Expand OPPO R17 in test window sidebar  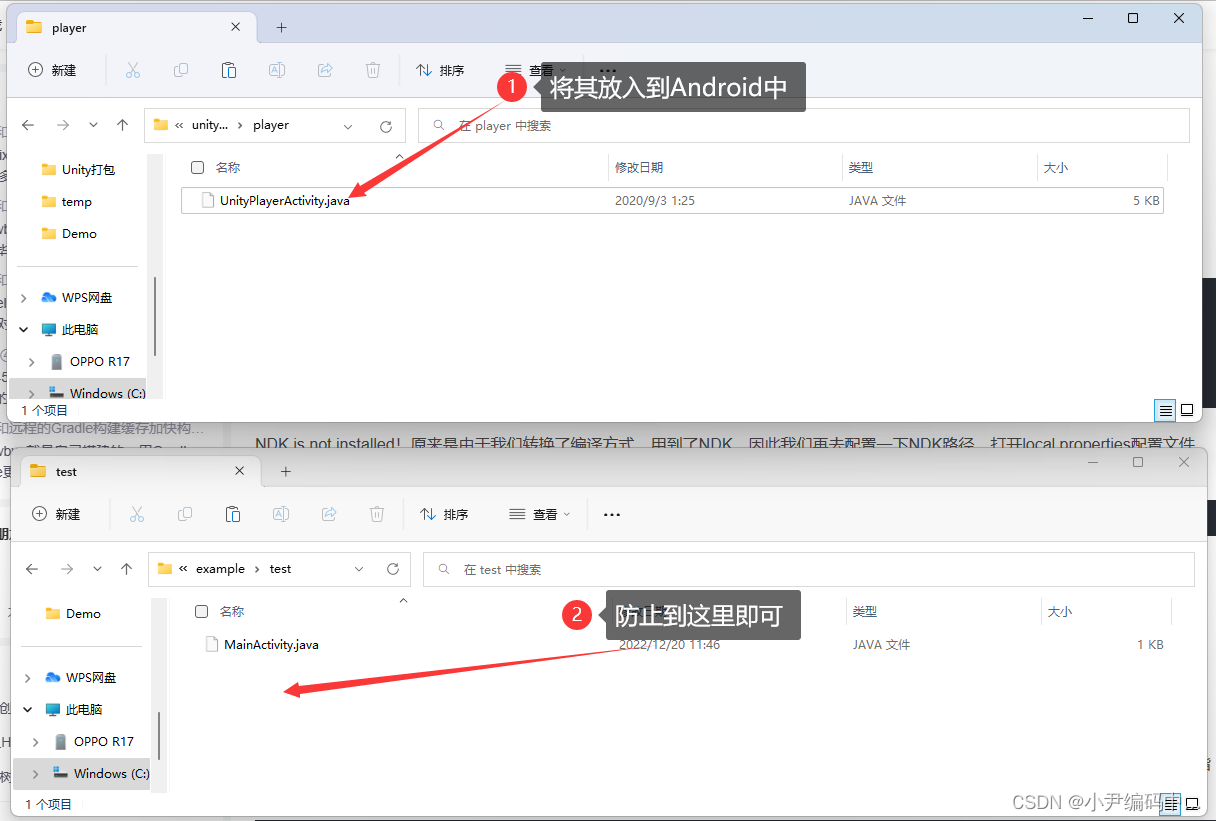pos(36,741)
